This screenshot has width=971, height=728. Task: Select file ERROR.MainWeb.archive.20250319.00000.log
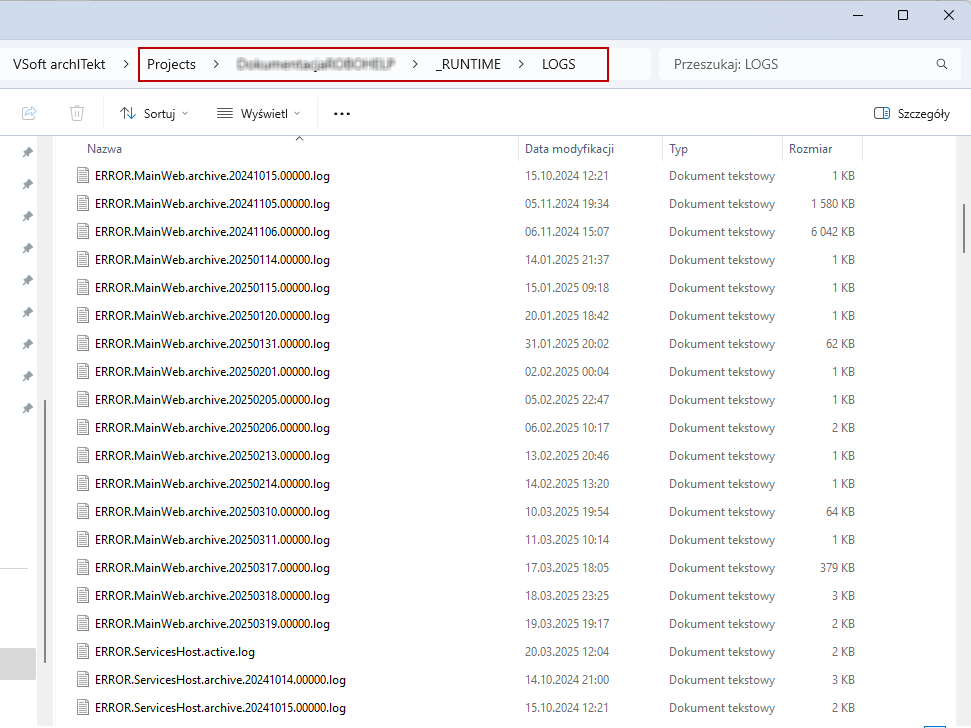coord(212,624)
